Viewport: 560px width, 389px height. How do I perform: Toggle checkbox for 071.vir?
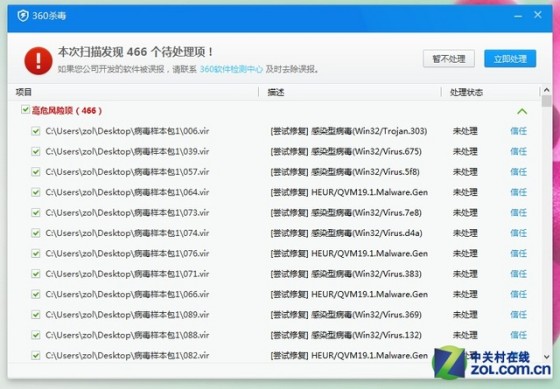(x=36, y=274)
